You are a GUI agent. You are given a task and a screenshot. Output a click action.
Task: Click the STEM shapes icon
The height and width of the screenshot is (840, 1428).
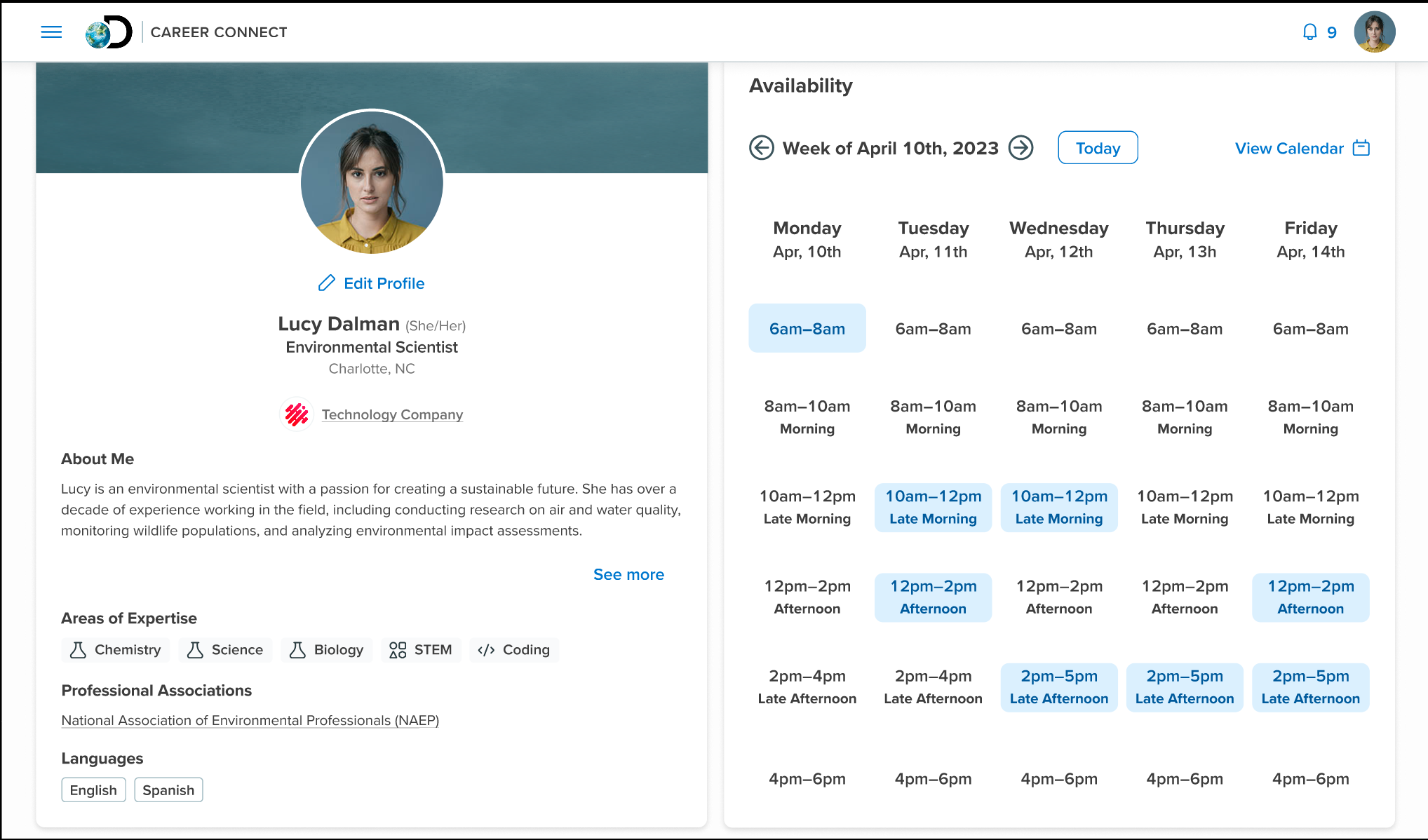tap(398, 650)
